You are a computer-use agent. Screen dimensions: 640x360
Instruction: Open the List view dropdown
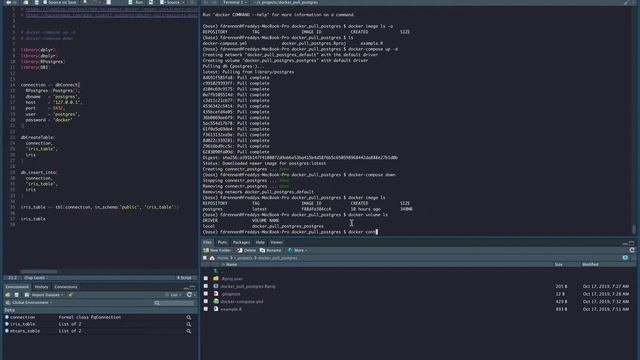174,295
